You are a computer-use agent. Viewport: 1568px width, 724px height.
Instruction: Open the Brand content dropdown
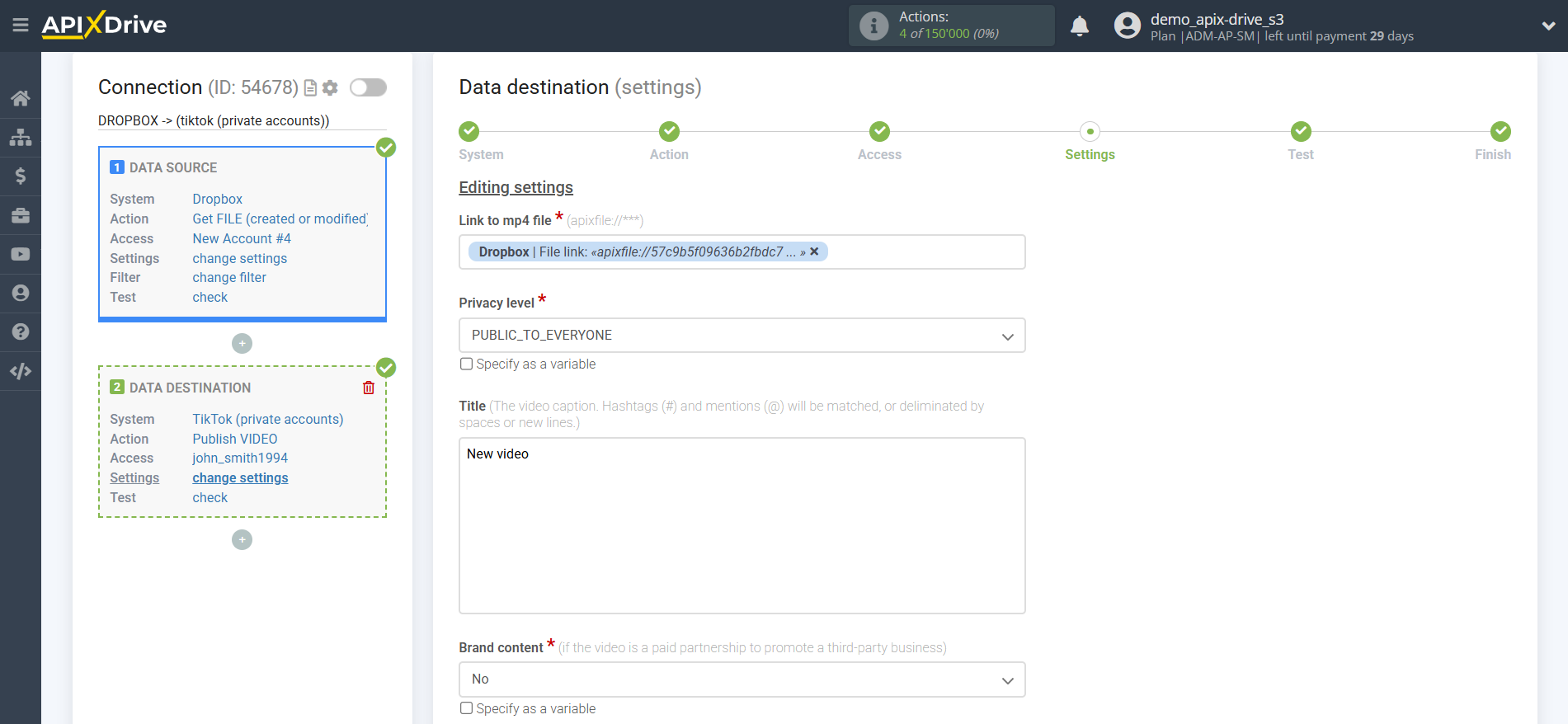[742, 679]
